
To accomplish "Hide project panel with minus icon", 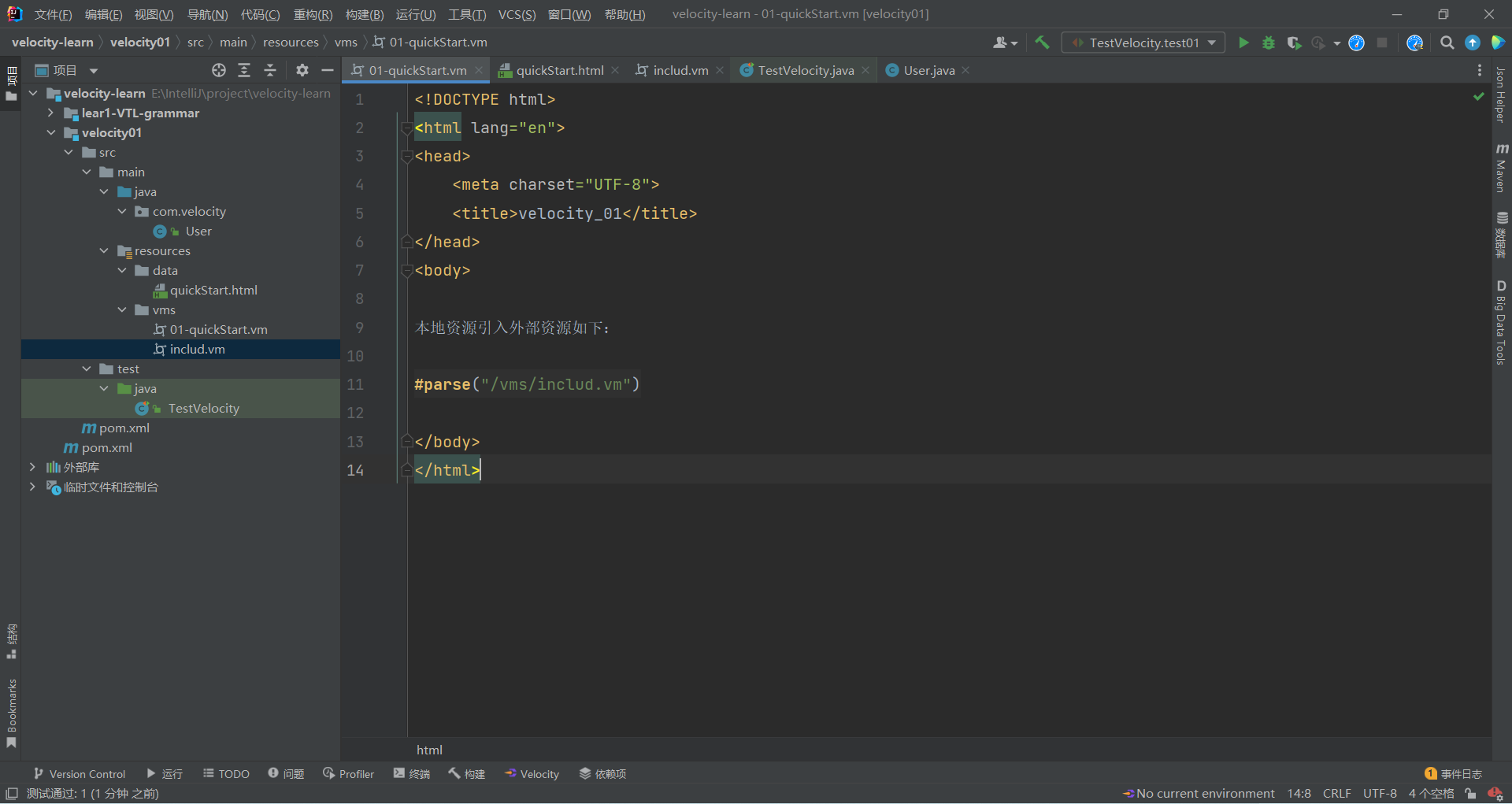I will 328,70.
